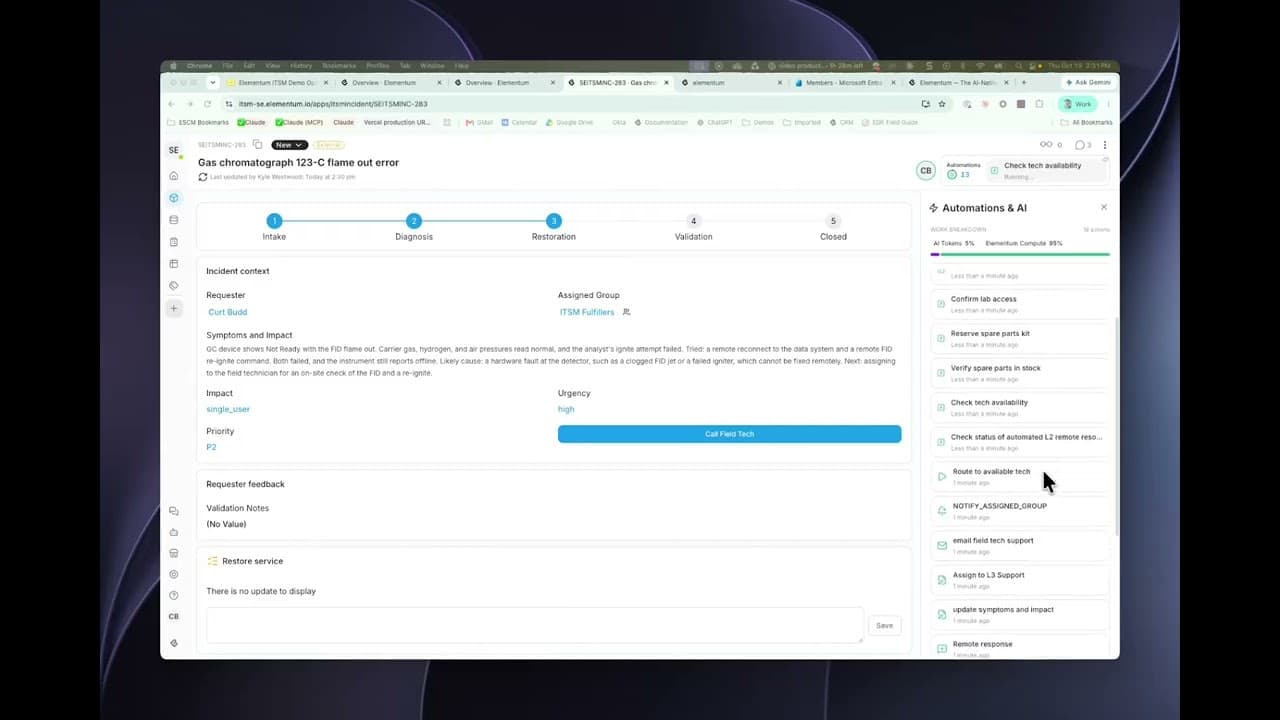
Task: Open the Curt Budd requester link
Action: pyautogui.click(x=228, y=312)
